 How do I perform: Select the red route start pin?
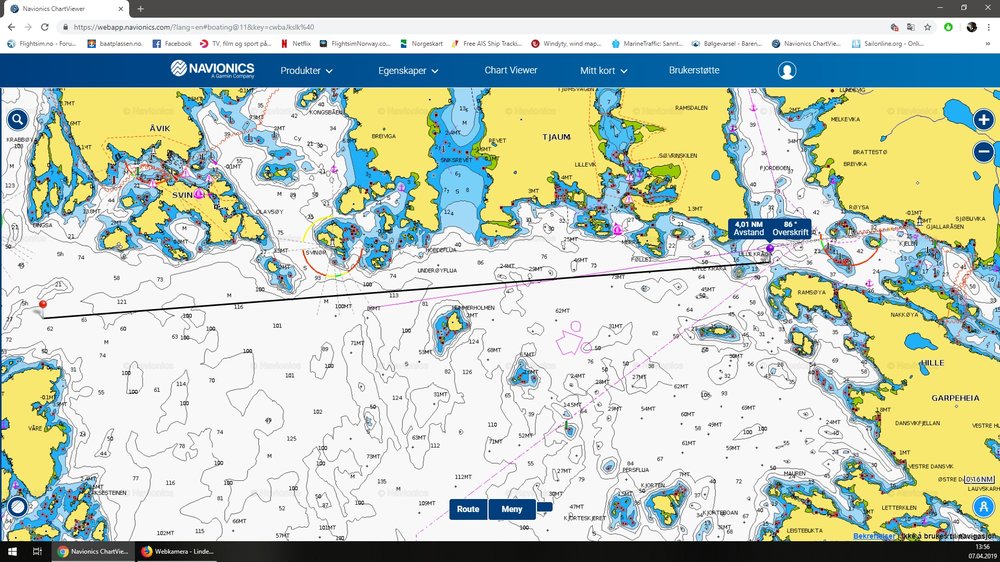pos(42,307)
